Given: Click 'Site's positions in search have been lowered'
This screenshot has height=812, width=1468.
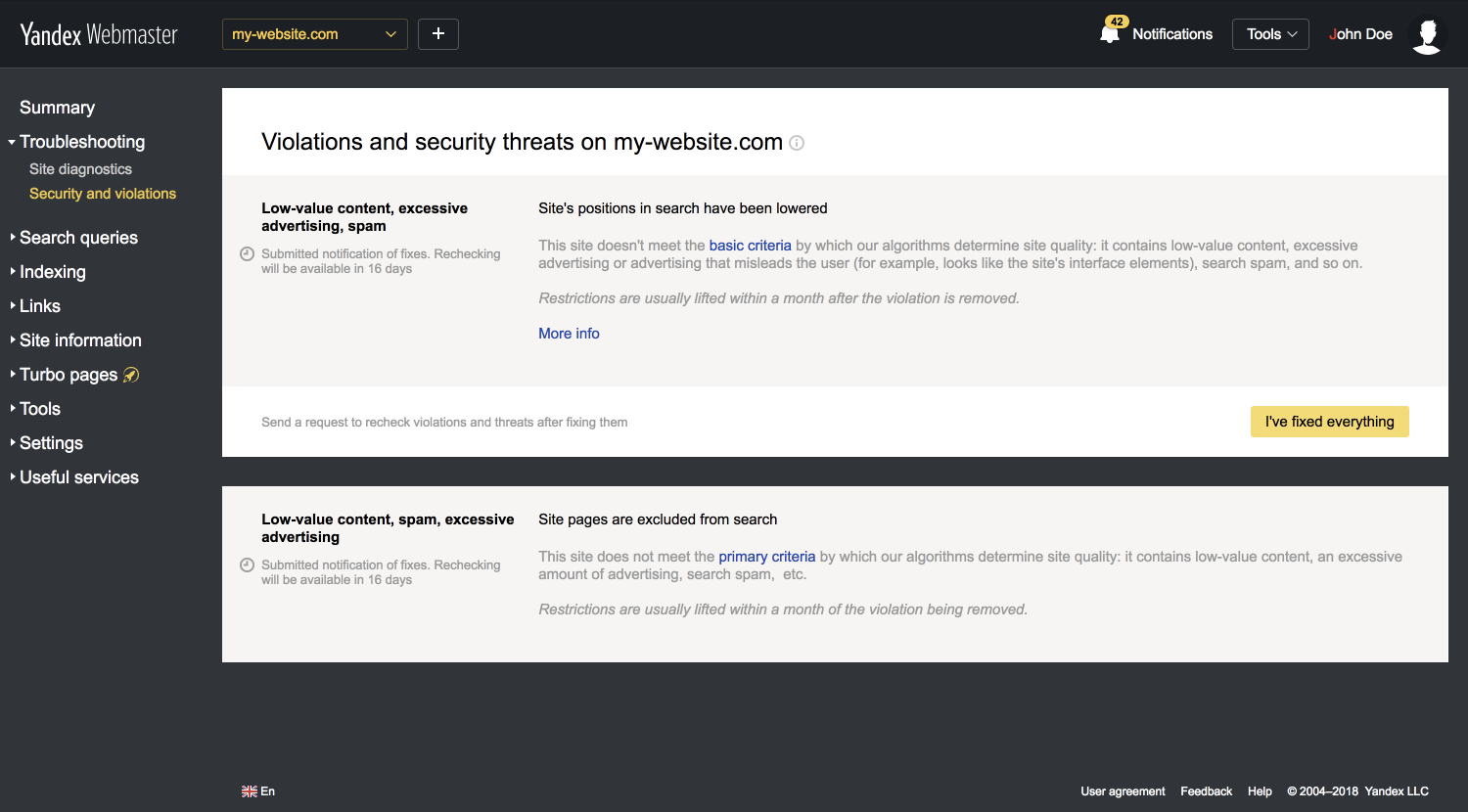Looking at the screenshot, I should pyautogui.click(x=683, y=208).
